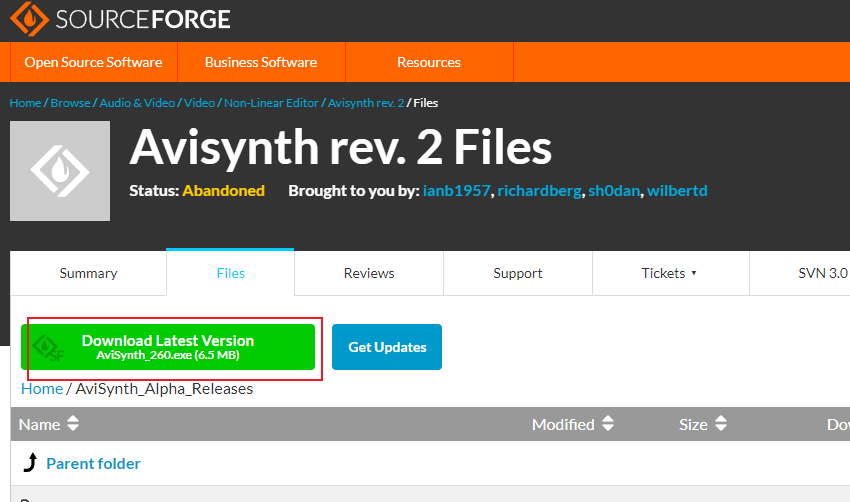Viewport: 850px width, 502px height.
Task: Click the Avisynth project thumbnail icon
Action: tap(60, 171)
